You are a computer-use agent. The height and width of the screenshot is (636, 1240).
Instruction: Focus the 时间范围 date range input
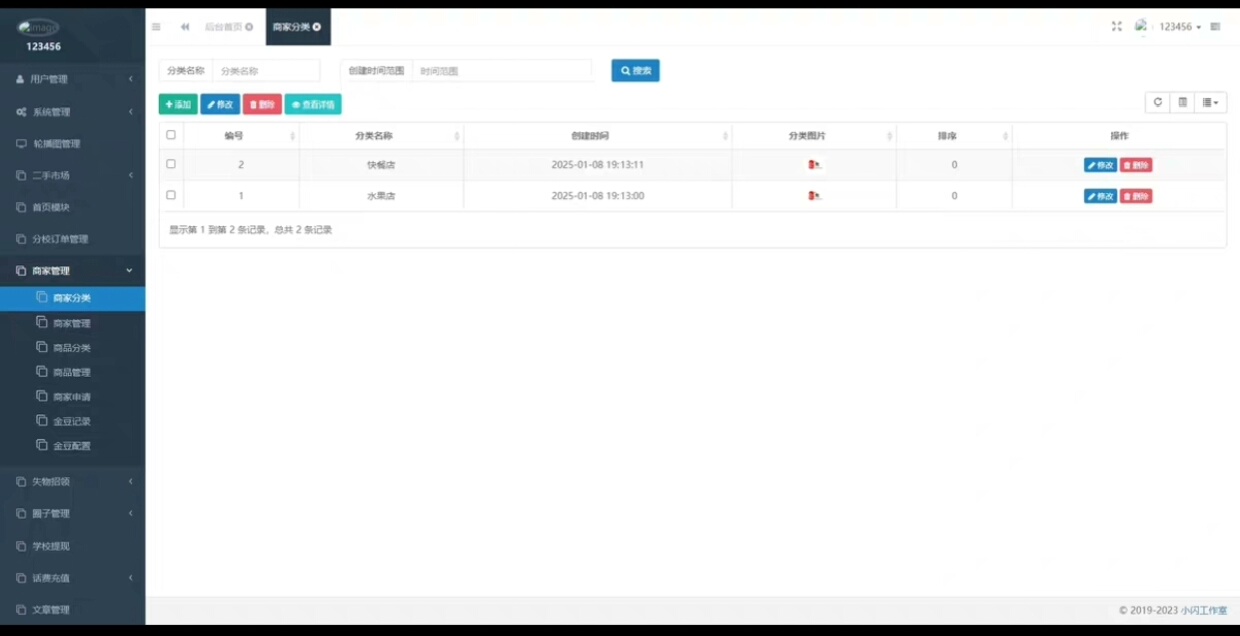(502, 71)
